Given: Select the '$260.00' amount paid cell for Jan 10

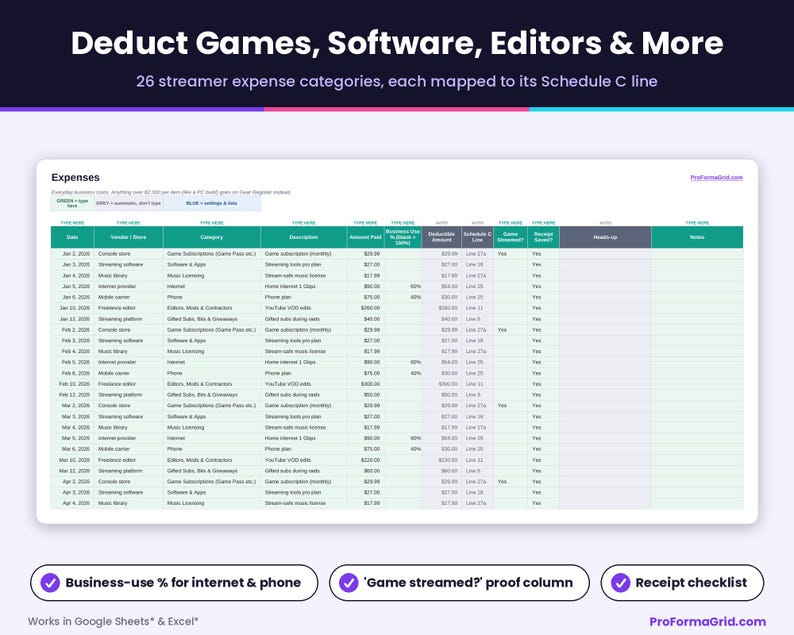Looking at the screenshot, I should pyautogui.click(x=365, y=308).
